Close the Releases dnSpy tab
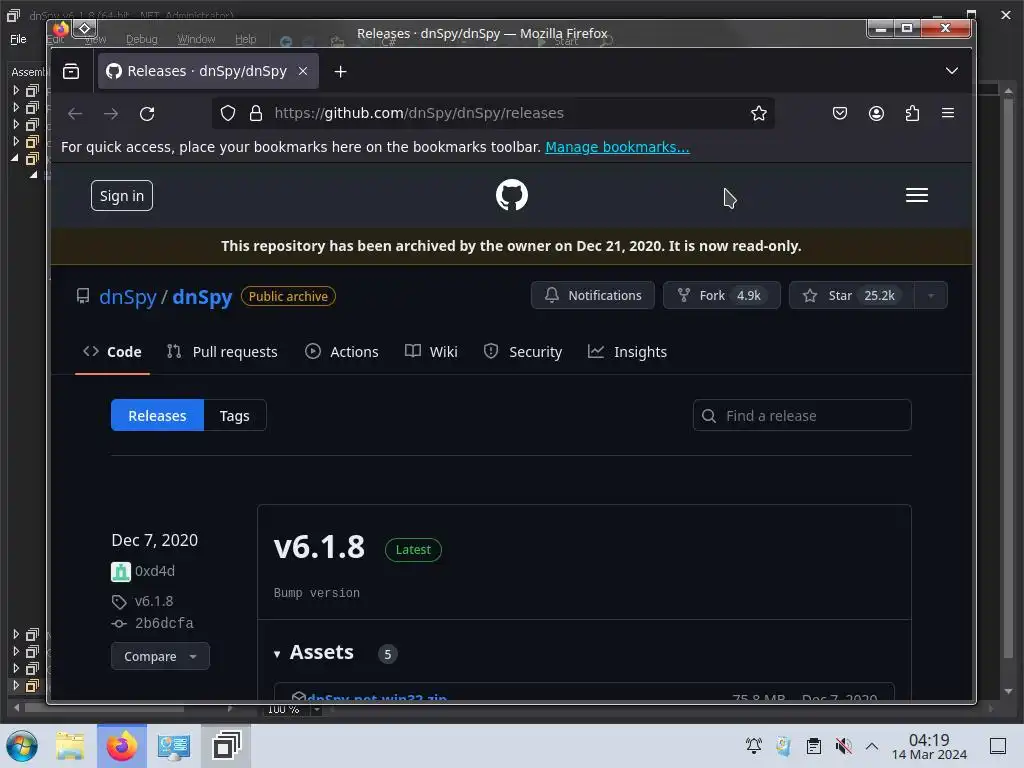 tap(303, 71)
